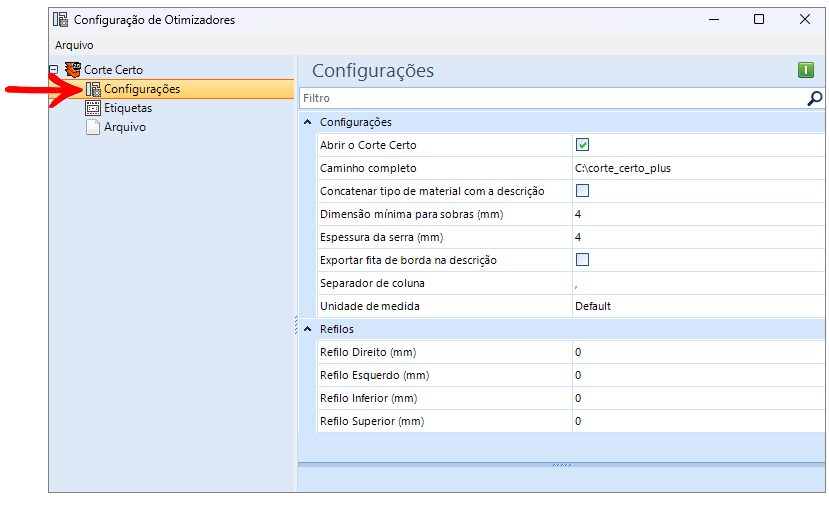Select the Arquivo tree item
829x518 pixels.
(x=125, y=127)
